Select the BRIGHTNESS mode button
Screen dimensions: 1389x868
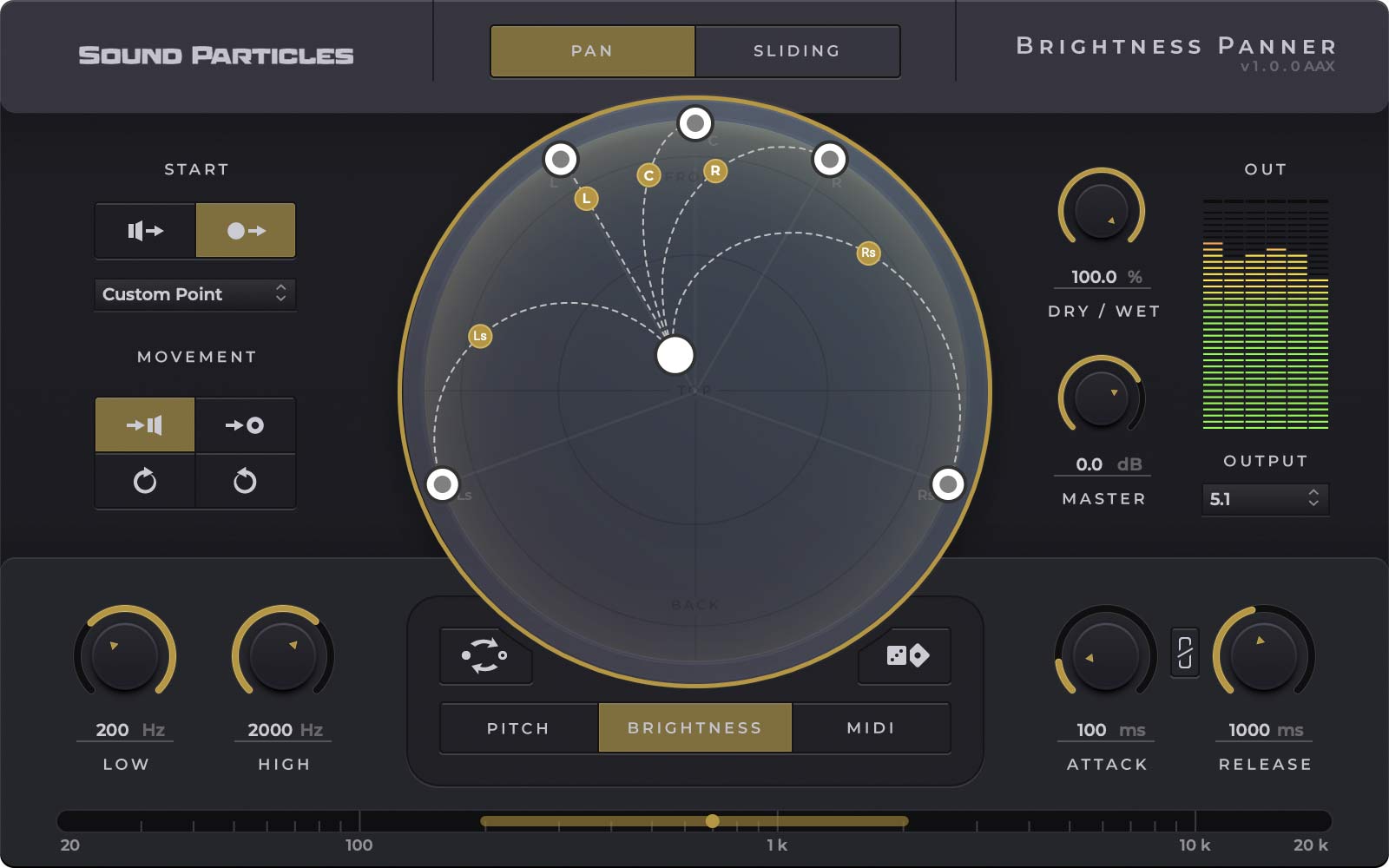click(694, 727)
